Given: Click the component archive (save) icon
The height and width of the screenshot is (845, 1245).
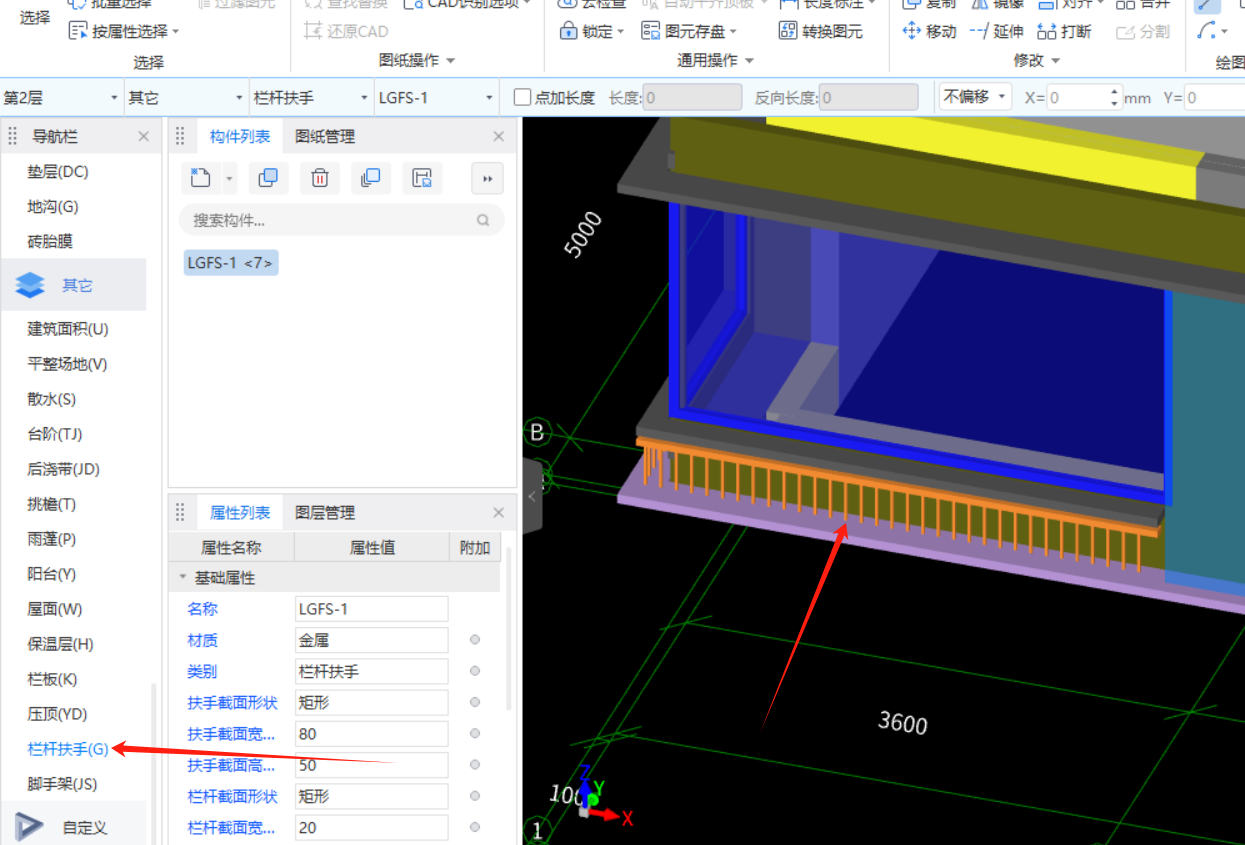Looking at the screenshot, I should pos(422,178).
